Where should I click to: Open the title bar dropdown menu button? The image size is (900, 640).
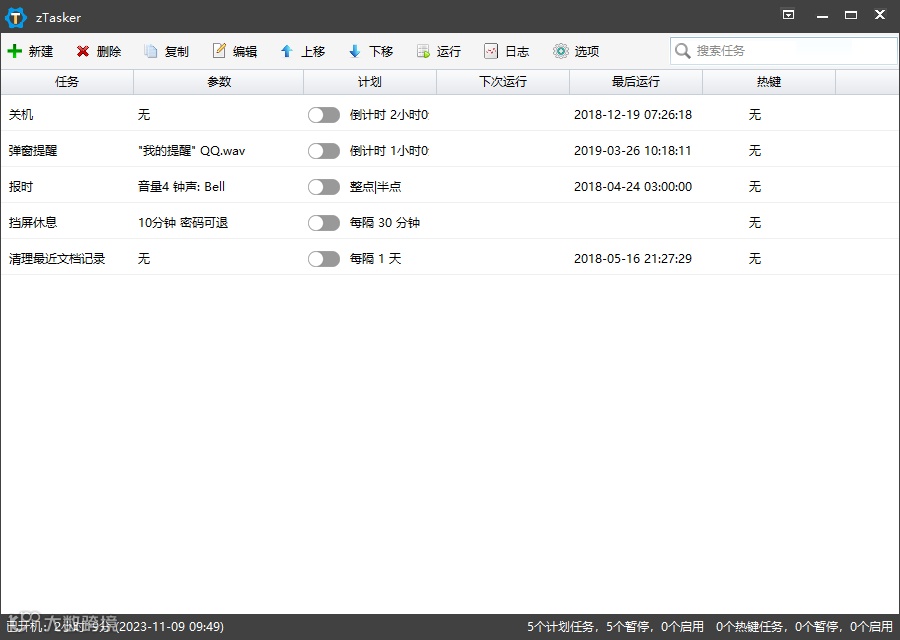coord(789,15)
